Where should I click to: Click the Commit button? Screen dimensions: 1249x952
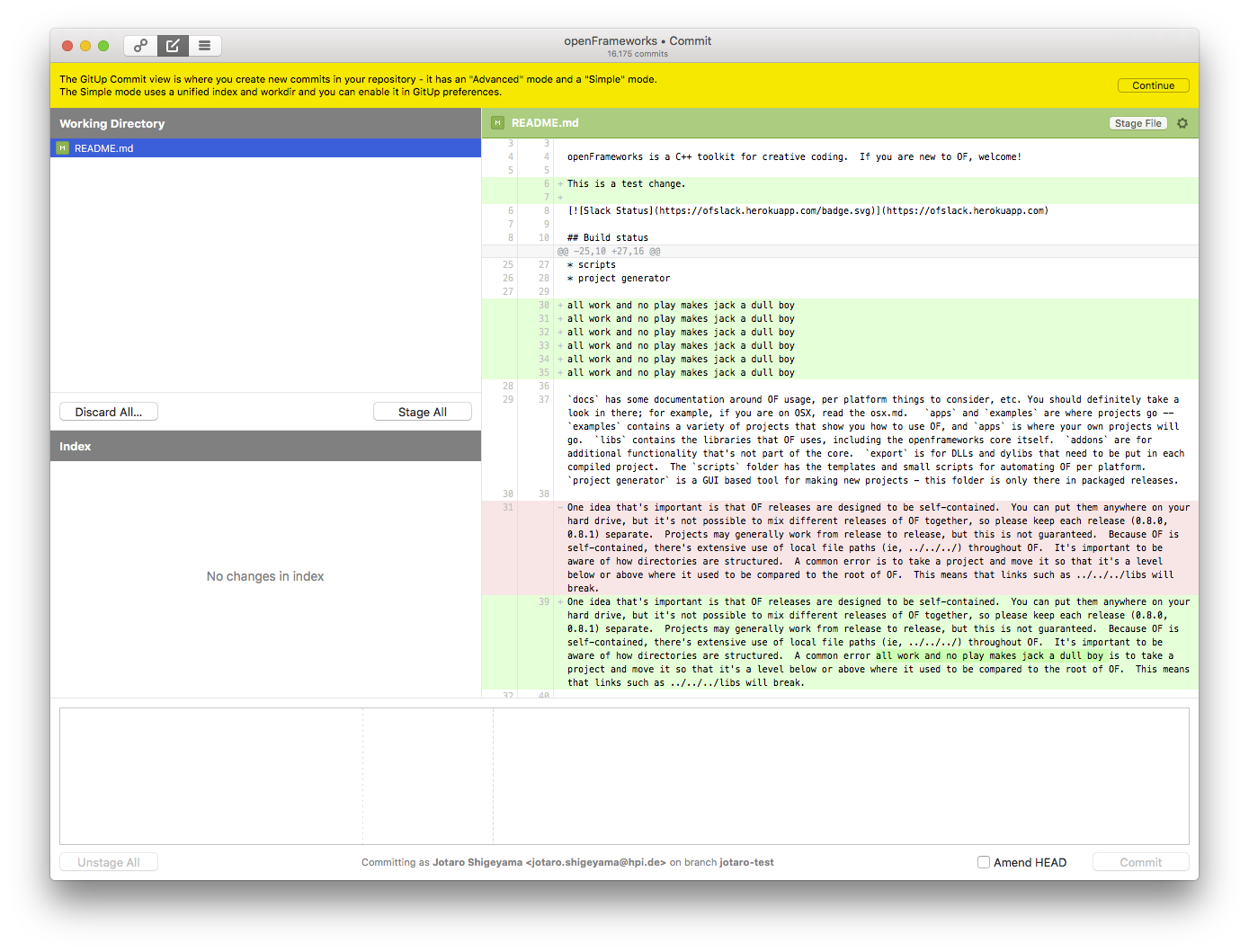coord(1140,862)
